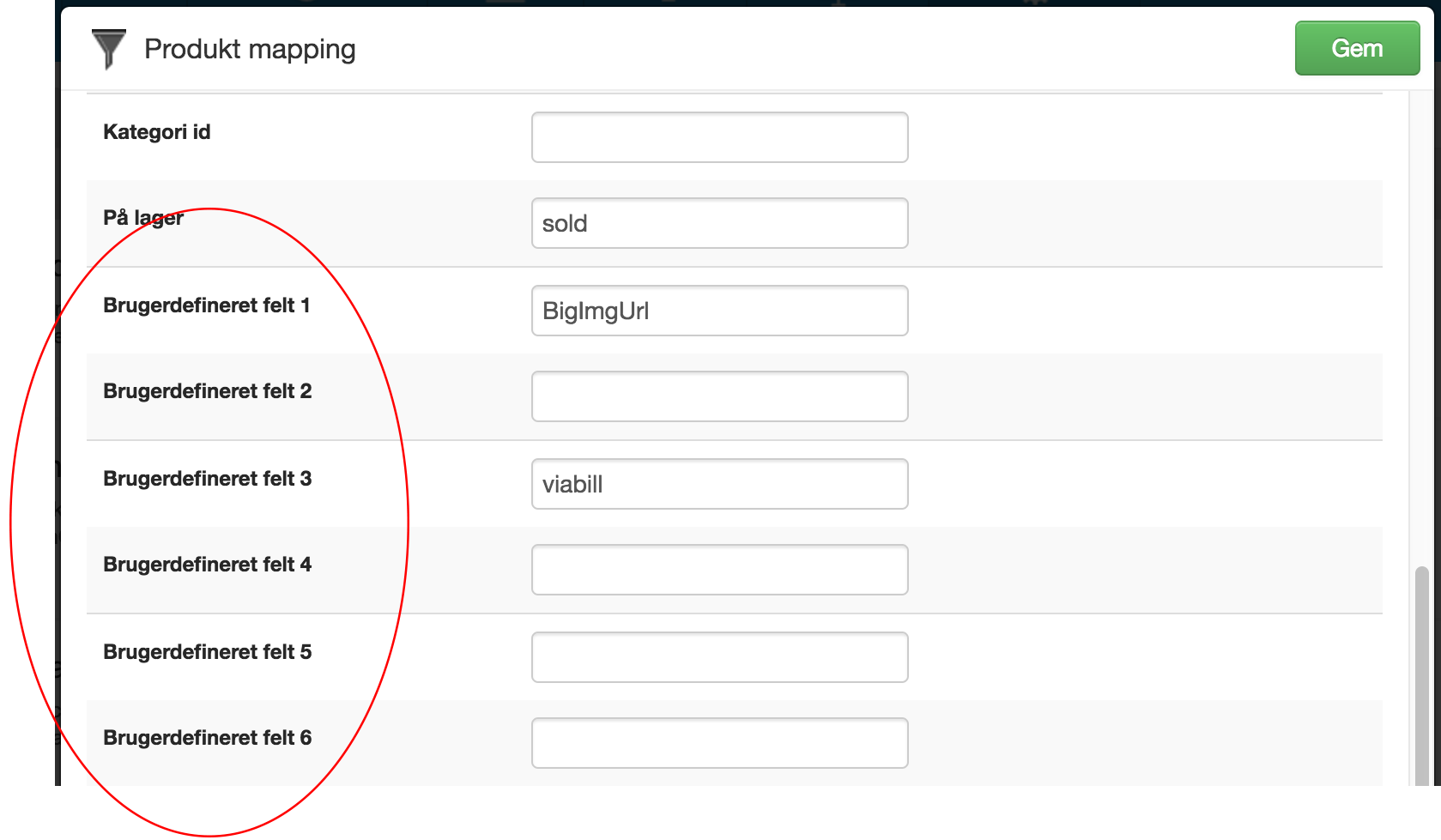Click the Brugerdefineret felt 4 label
1441x840 pixels.
click(x=208, y=565)
